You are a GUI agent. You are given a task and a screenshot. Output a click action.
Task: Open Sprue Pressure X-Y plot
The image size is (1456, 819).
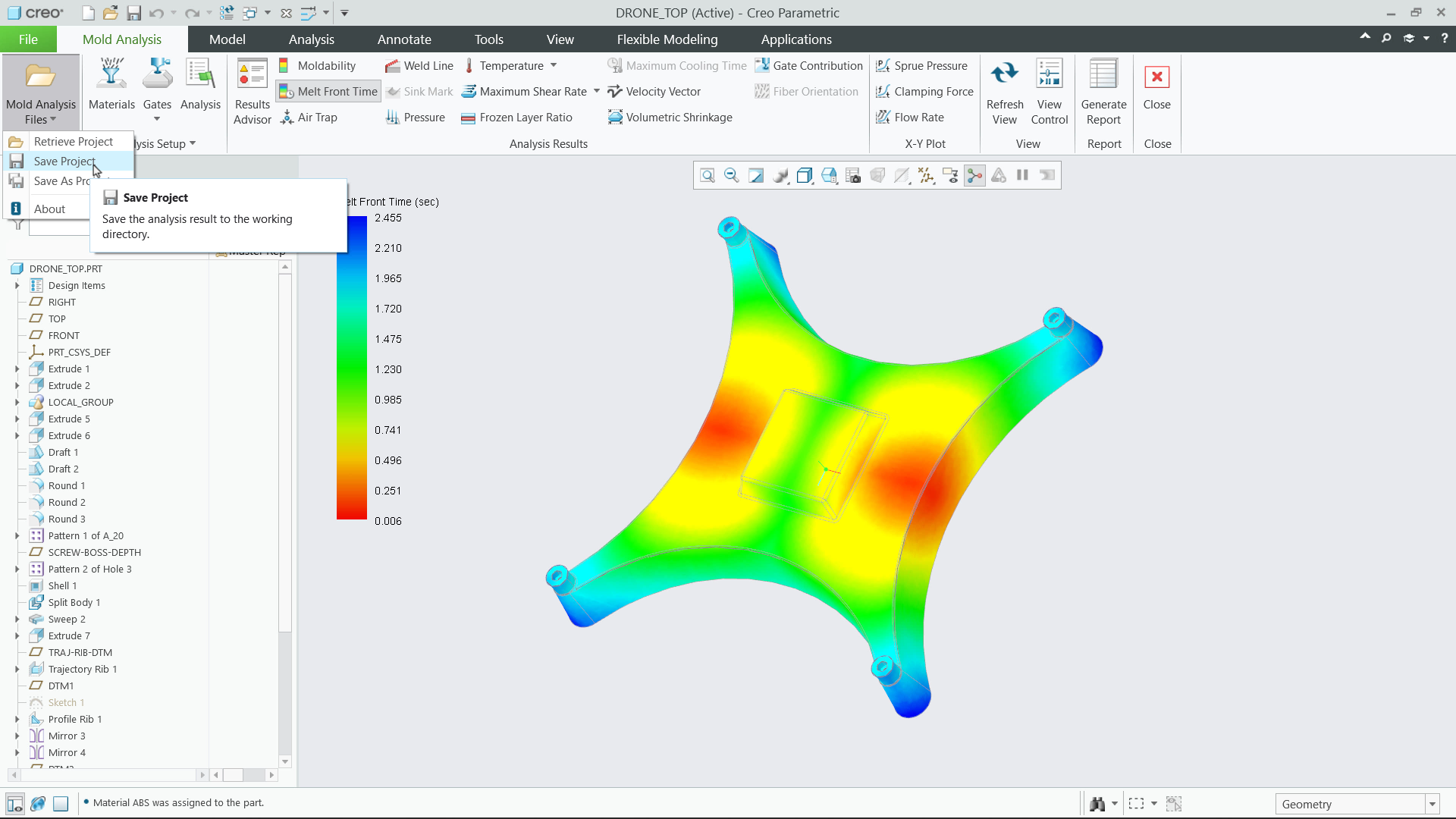coord(921,66)
